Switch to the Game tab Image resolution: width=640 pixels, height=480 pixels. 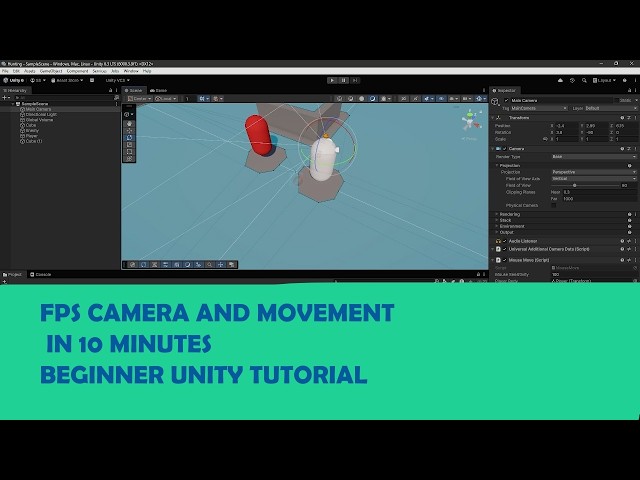(158, 91)
